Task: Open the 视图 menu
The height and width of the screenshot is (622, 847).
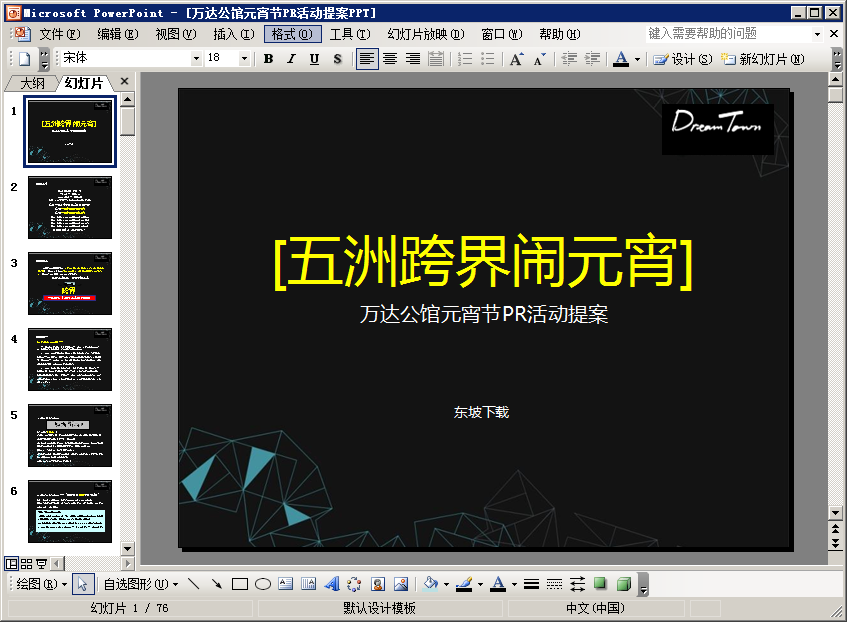Action: (x=176, y=34)
